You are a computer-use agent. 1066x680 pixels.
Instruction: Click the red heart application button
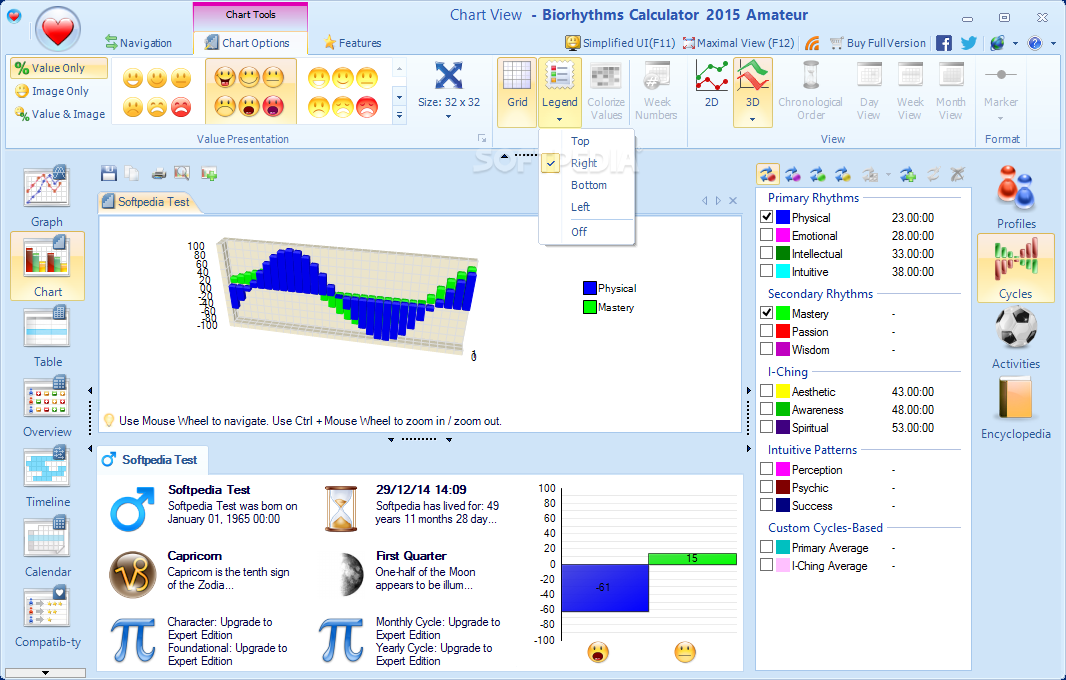58,30
